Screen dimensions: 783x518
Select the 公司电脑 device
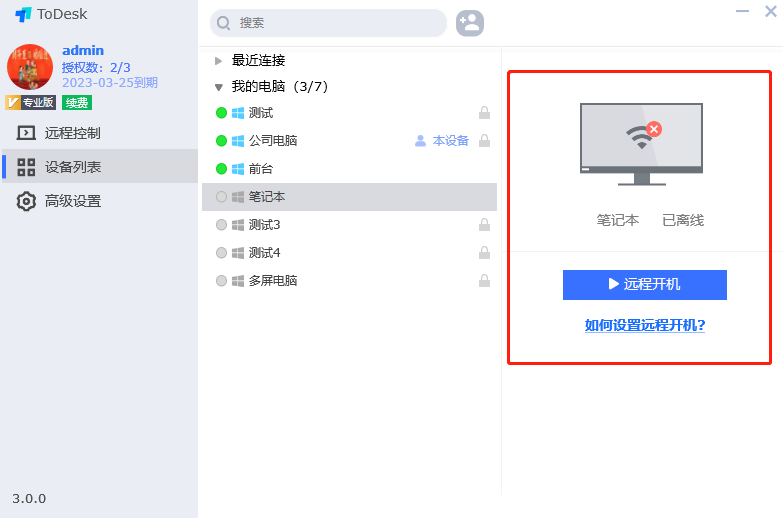click(x=349, y=141)
